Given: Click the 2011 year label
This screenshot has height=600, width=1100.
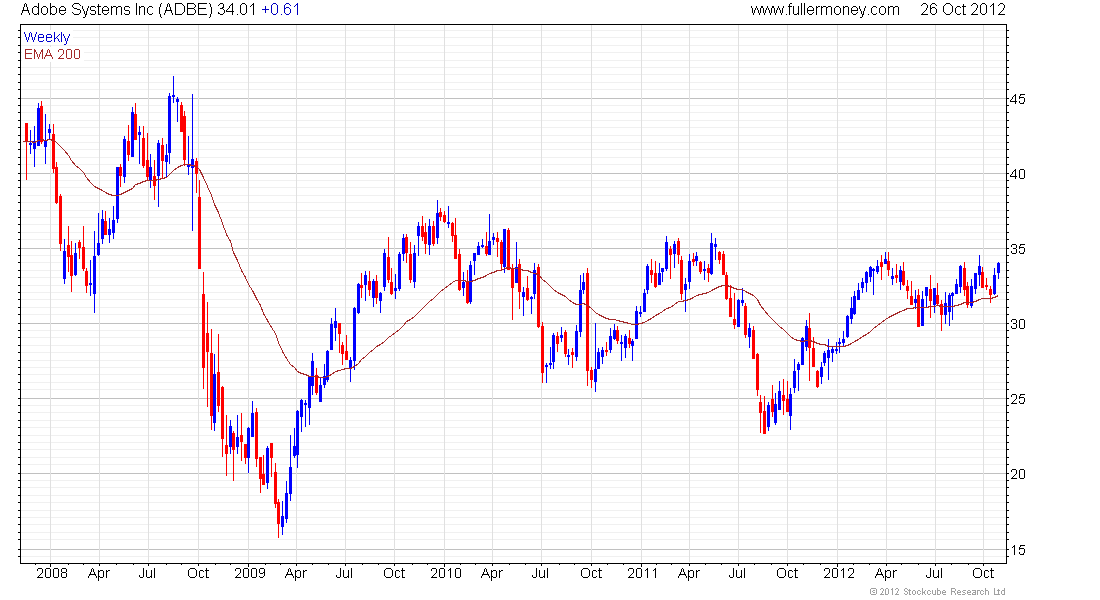Looking at the screenshot, I should (643, 573).
